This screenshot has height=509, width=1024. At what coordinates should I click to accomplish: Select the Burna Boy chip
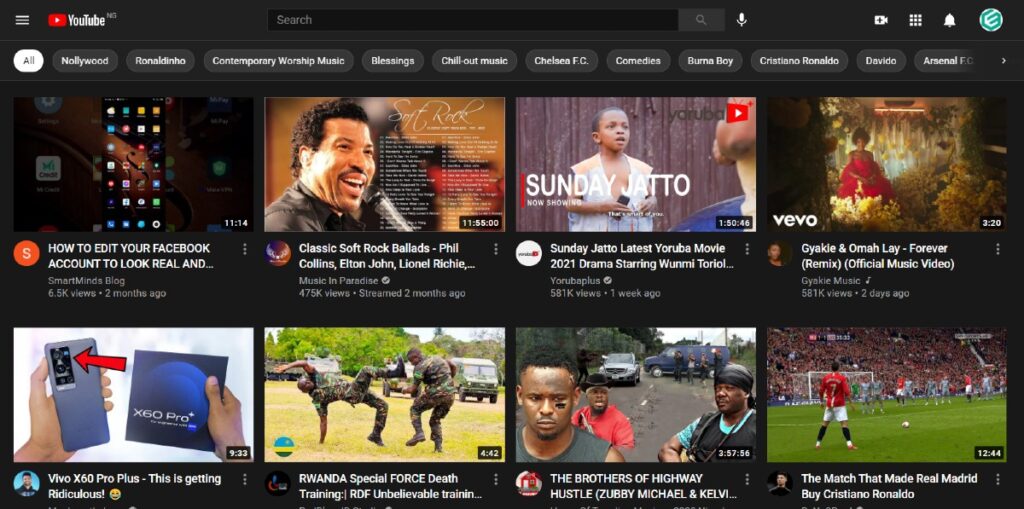tap(711, 61)
